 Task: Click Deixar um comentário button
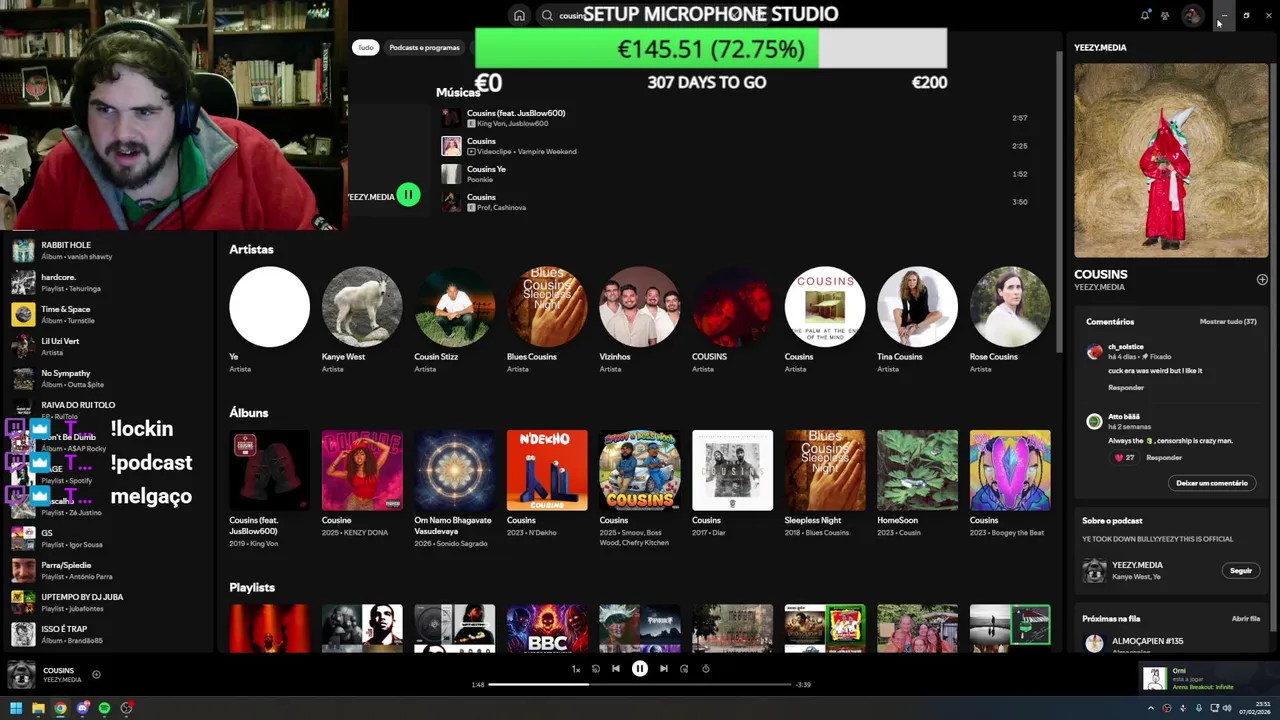click(1212, 483)
